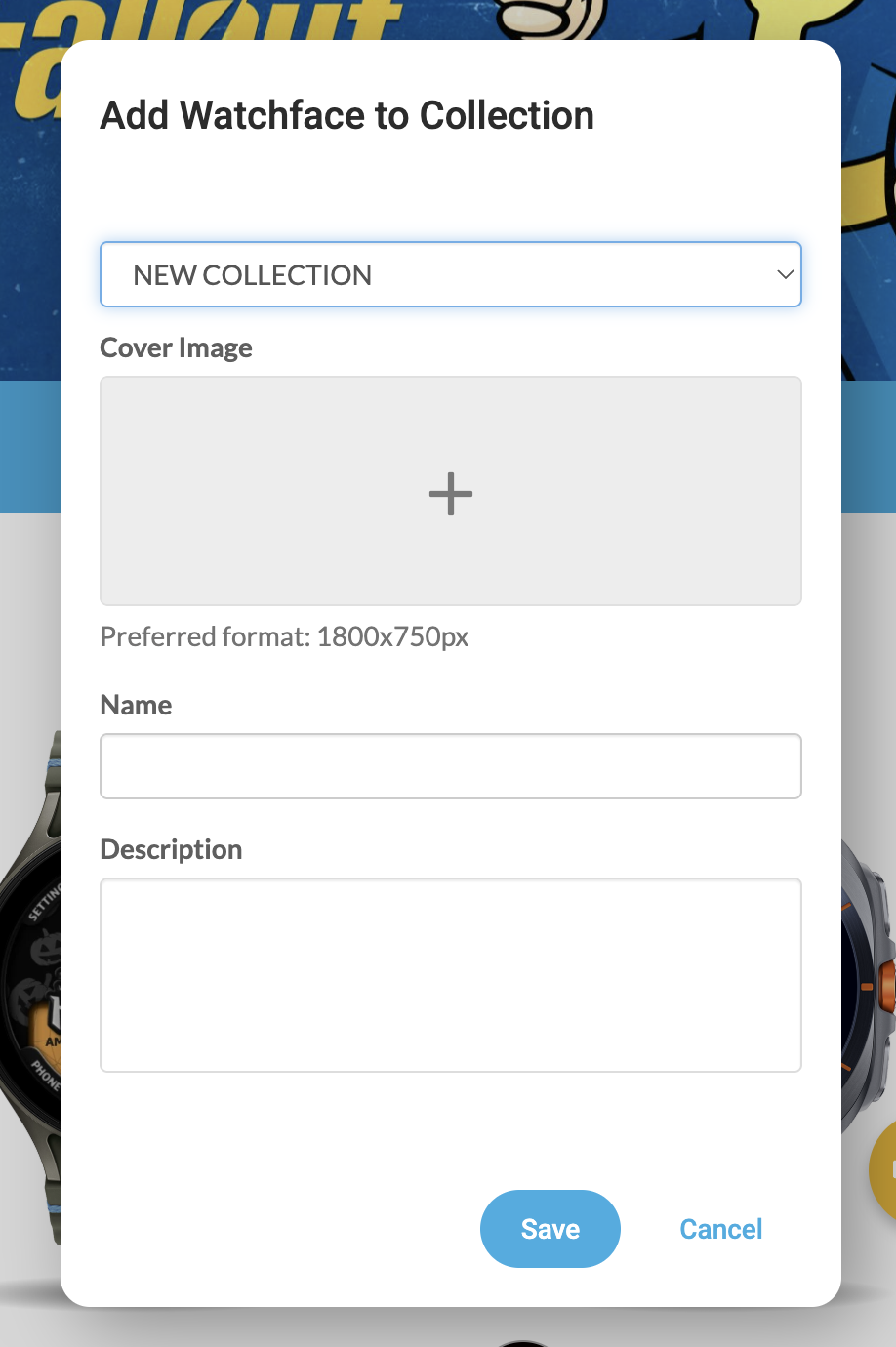Click the plus icon to upload cover image

click(x=451, y=493)
